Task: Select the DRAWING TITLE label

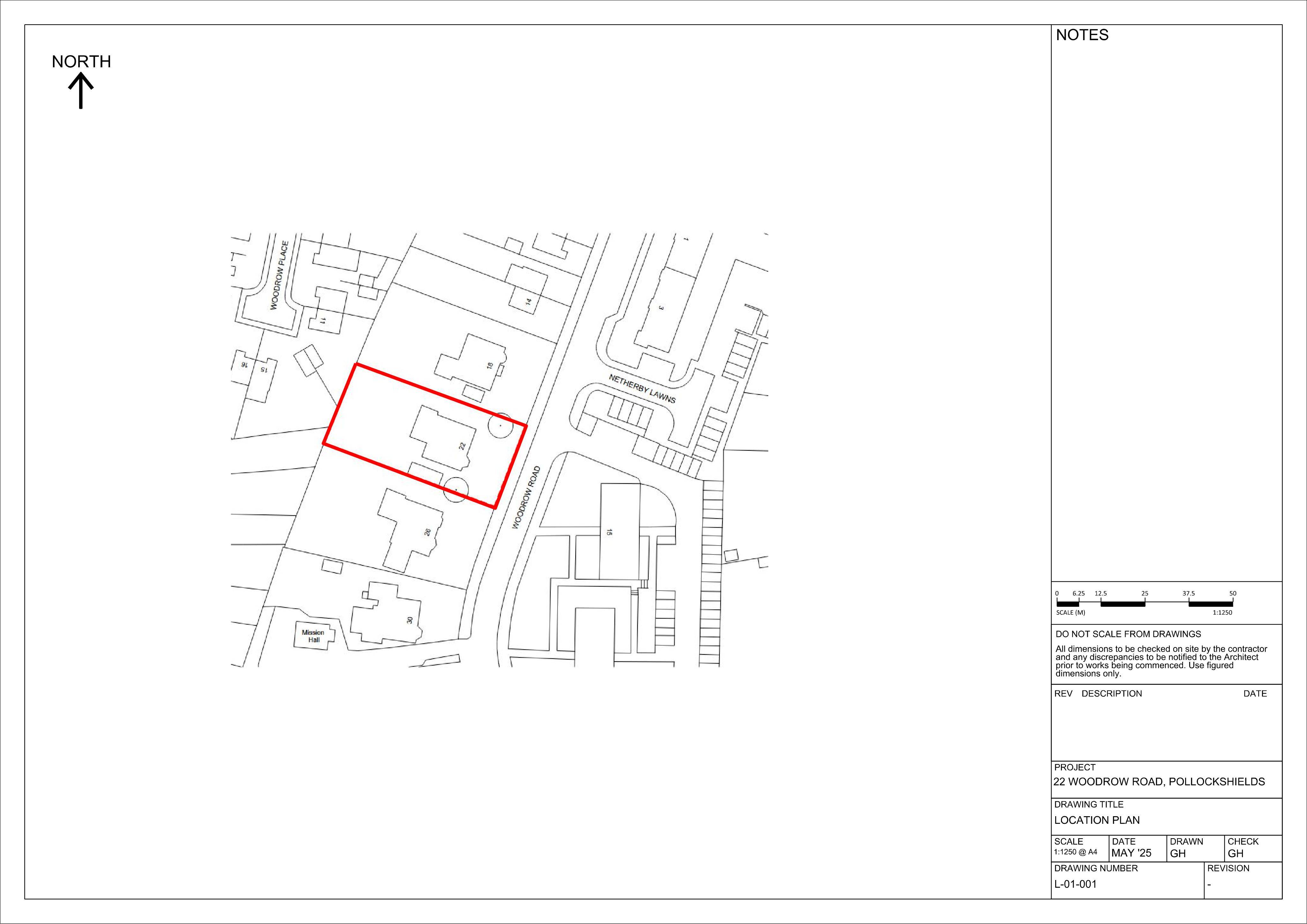Action: click(x=1089, y=804)
